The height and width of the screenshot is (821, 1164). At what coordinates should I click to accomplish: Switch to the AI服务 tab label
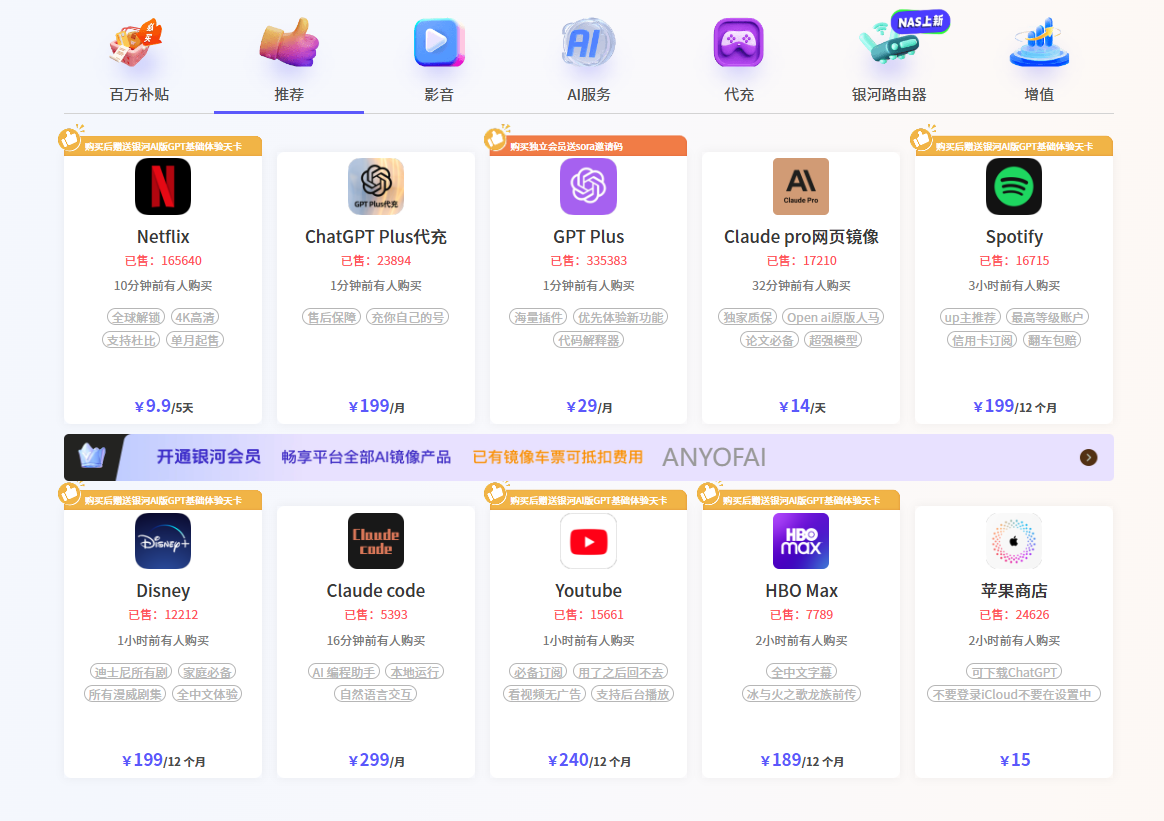[x=589, y=94]
